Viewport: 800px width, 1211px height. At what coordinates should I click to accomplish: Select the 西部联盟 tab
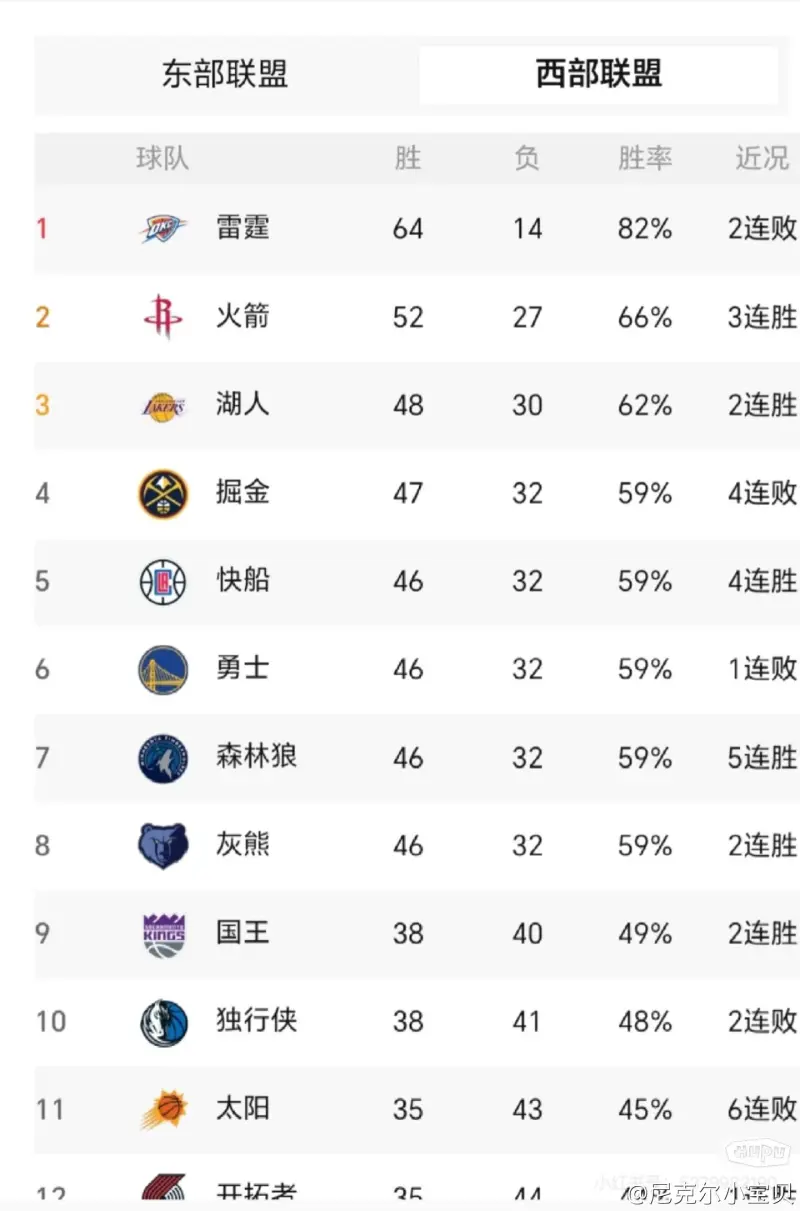coord(598,75)
